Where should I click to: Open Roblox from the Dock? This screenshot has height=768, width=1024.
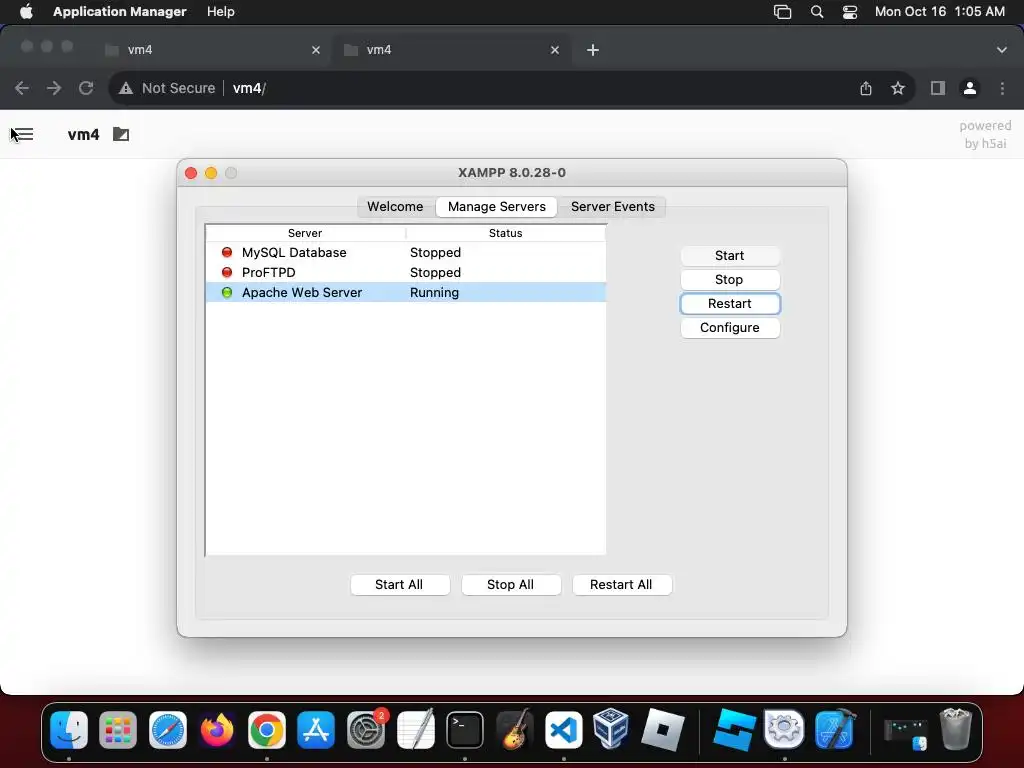[662, 729]
